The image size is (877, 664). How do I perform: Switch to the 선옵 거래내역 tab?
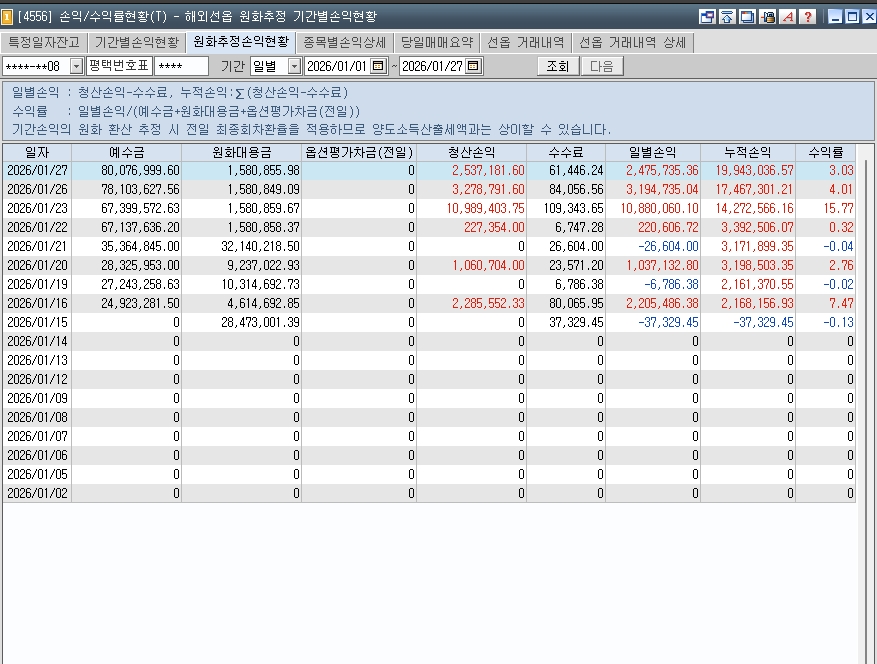coord(526,43)
